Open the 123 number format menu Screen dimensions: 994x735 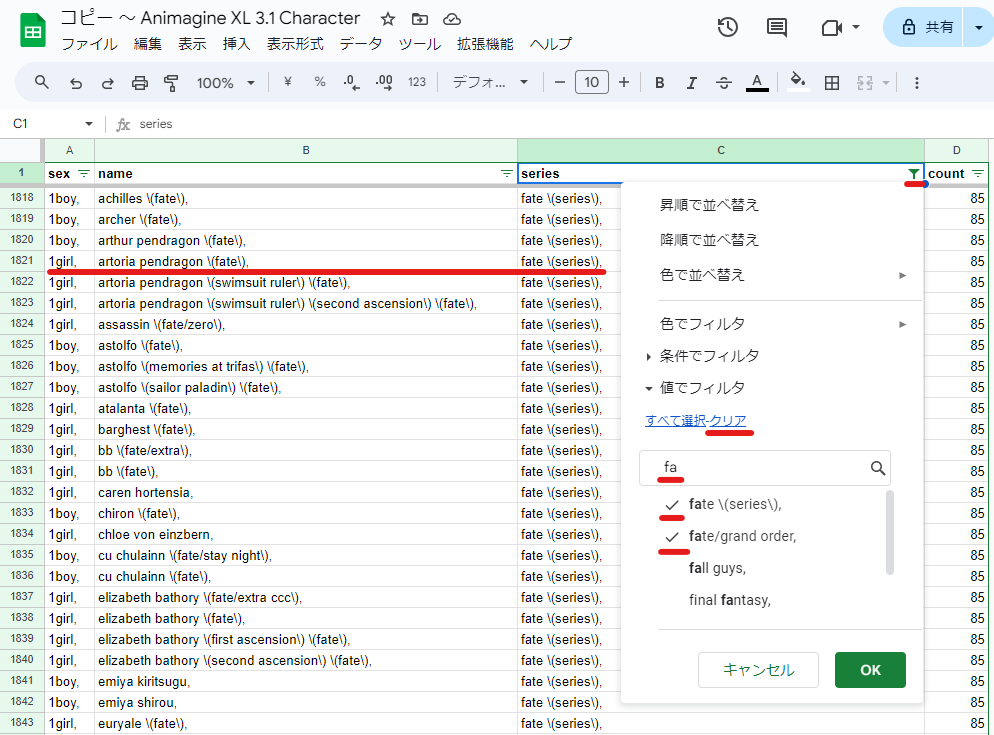[417, 82]
